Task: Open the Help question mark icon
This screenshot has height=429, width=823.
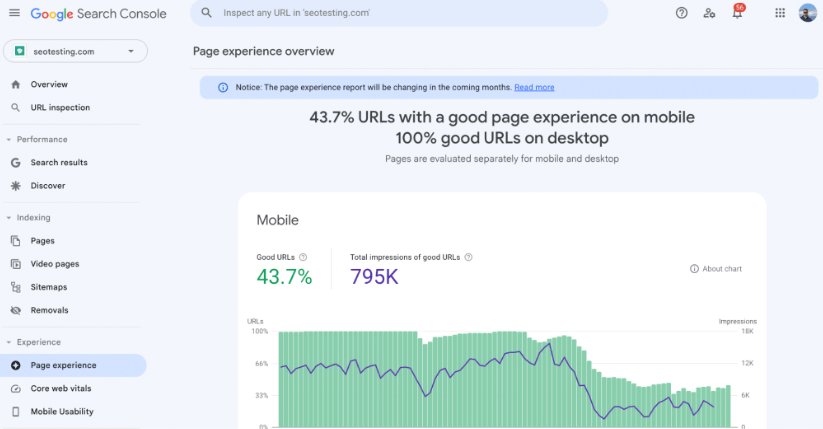Action: click(x=681, y=13)
